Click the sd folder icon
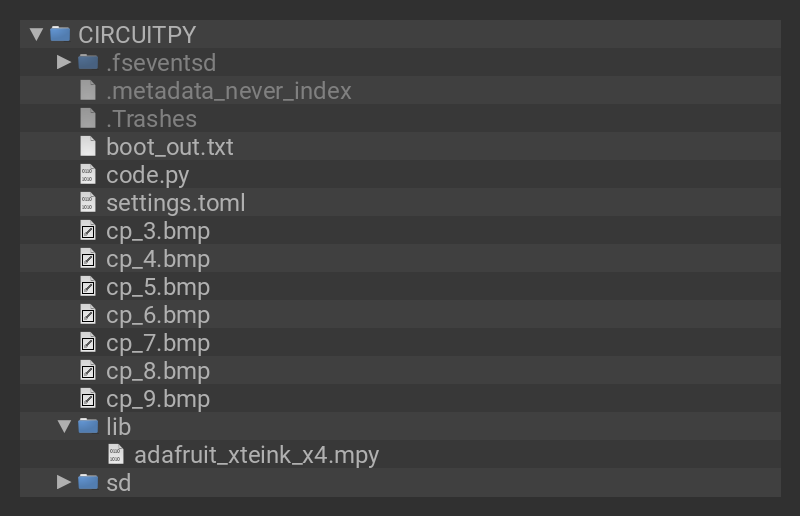 point(88,482)
